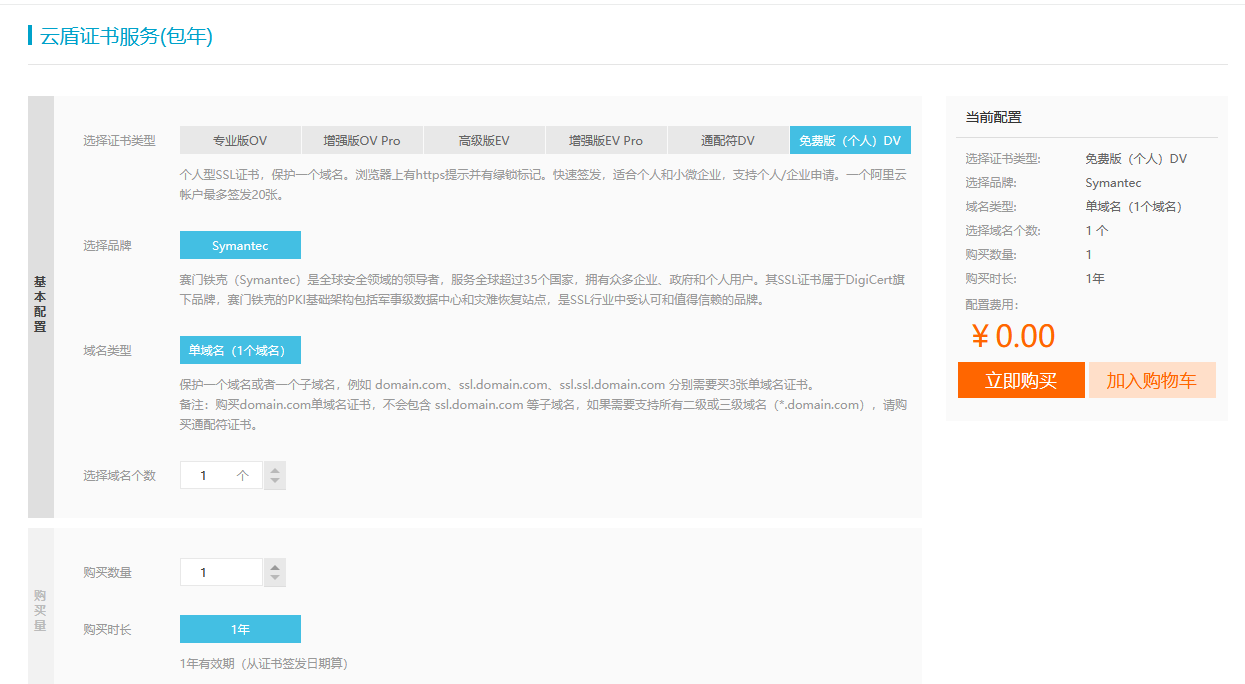Focus the 选择域名个数 number input field
Viewport: 1245px width, 684px height.
[x=221, y=476]
